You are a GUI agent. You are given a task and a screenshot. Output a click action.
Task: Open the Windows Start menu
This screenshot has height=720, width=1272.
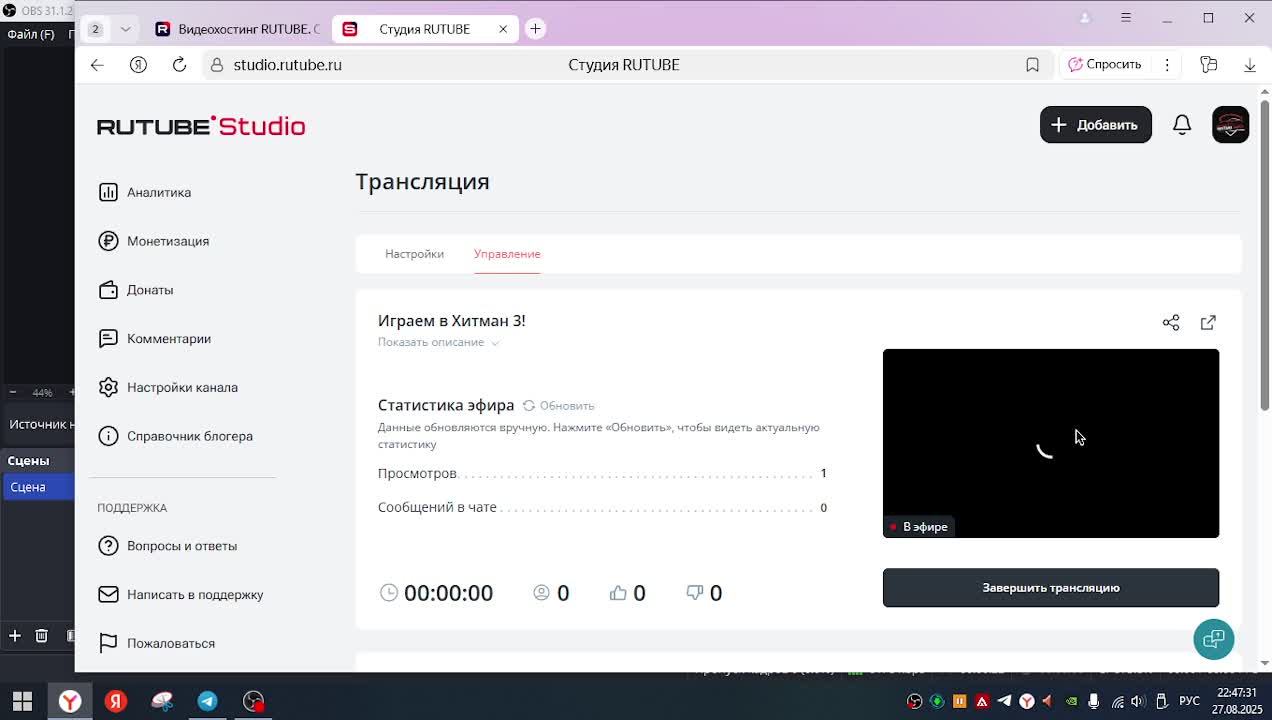22,701
